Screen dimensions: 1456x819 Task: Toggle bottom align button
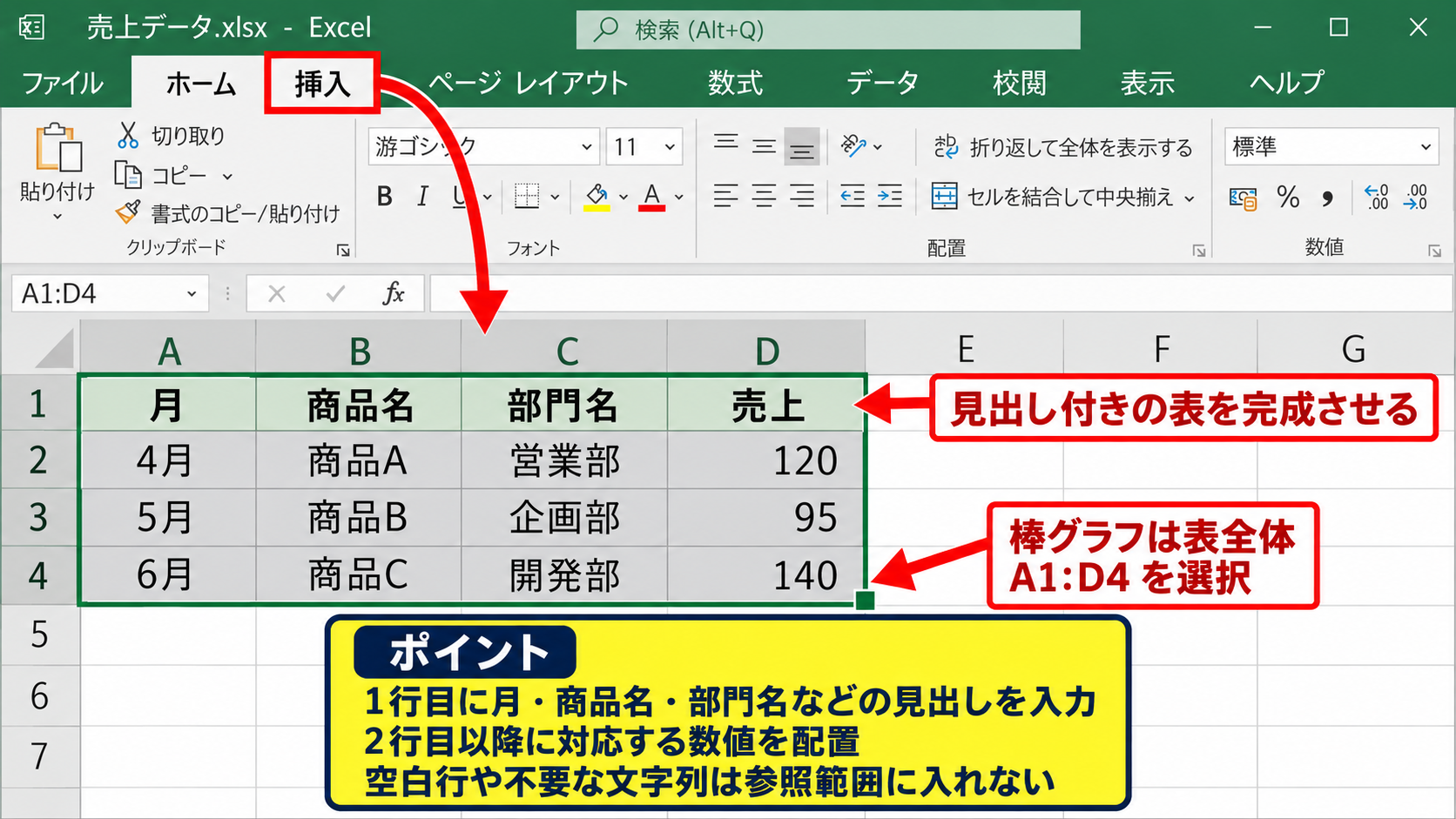coord(801,146)
